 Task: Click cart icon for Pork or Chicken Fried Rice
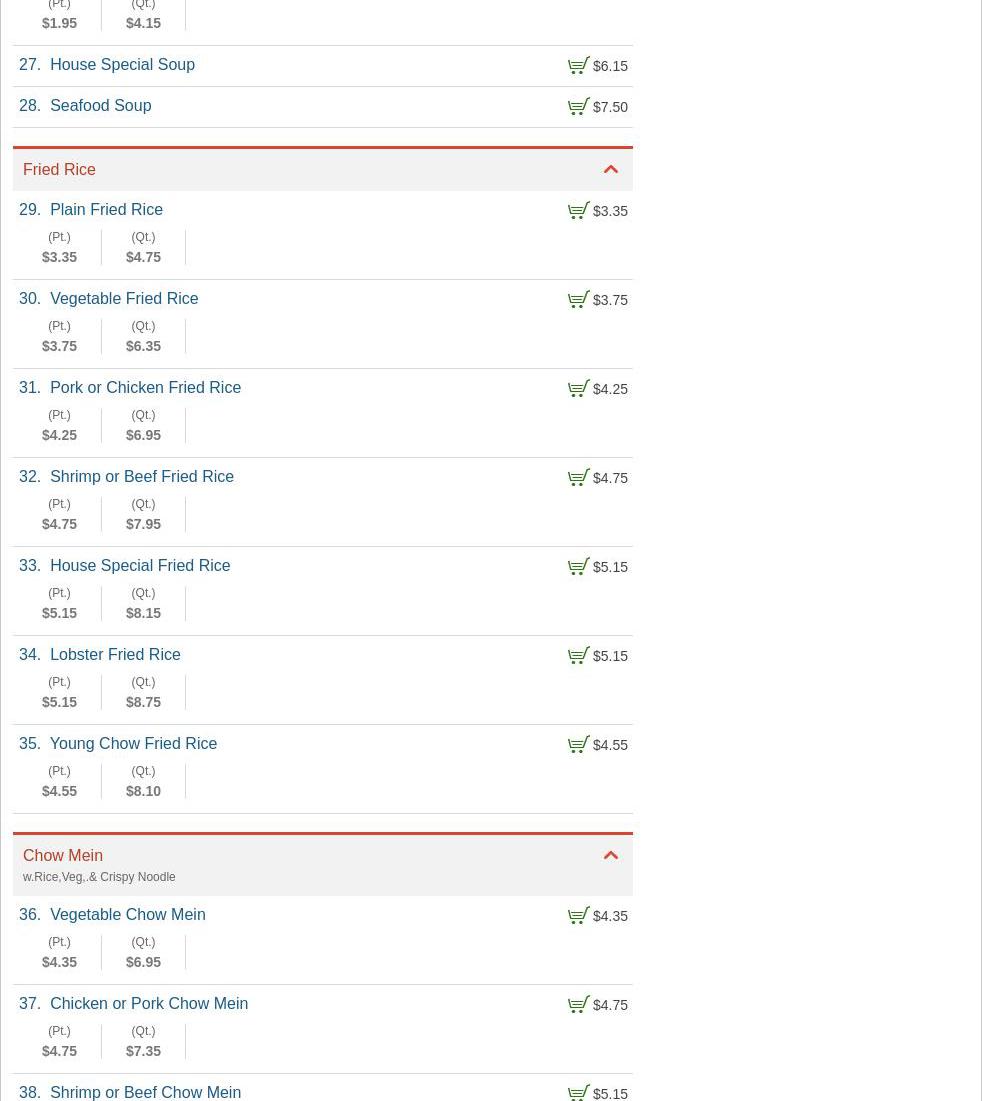579,389
